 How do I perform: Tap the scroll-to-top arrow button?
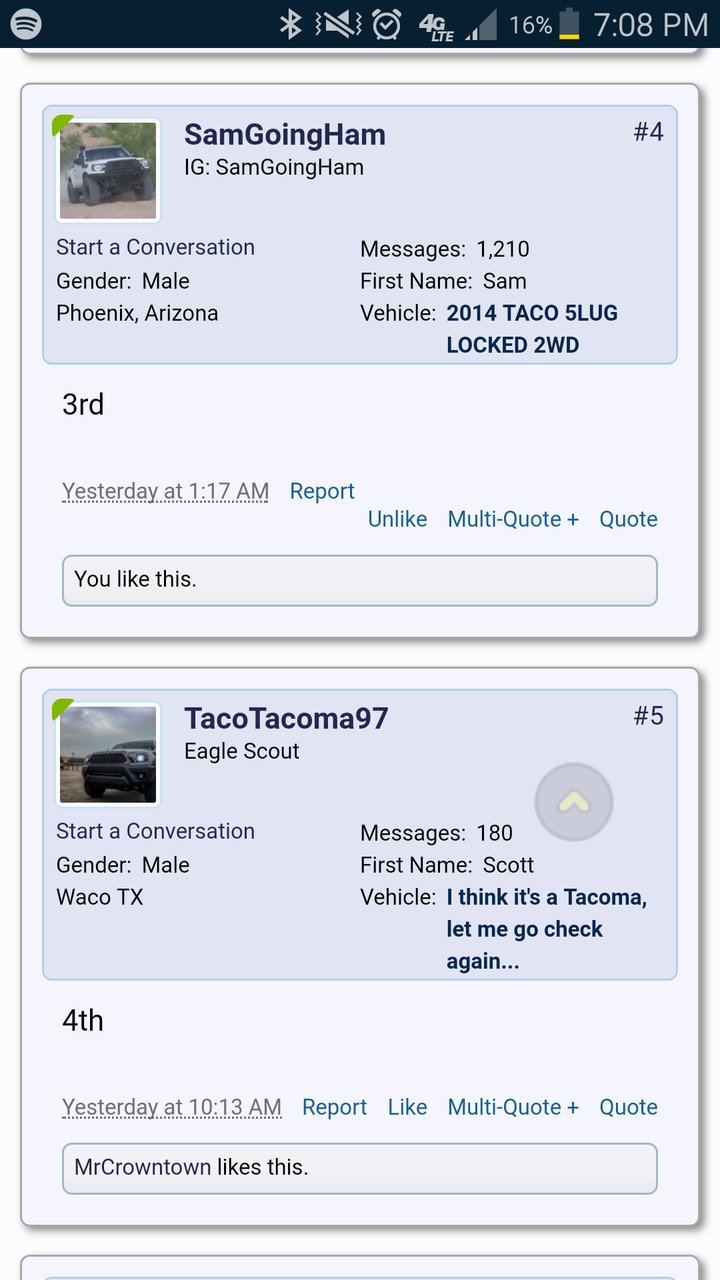tap(573, 802)
